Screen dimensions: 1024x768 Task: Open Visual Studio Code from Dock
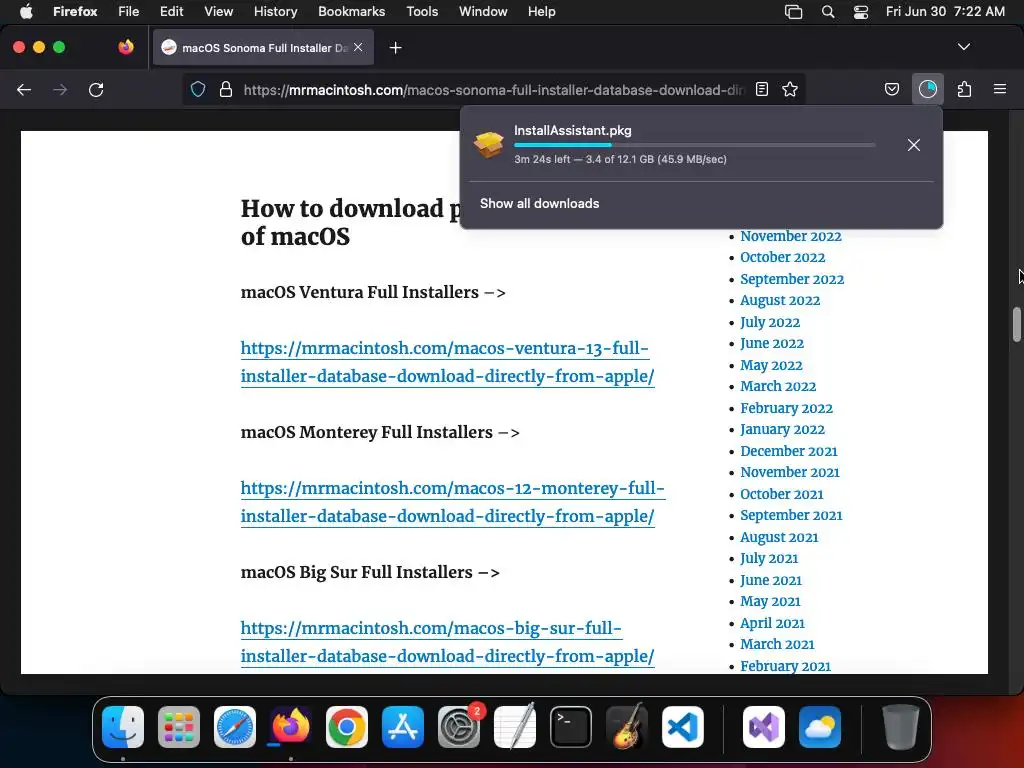click(683, 727)
